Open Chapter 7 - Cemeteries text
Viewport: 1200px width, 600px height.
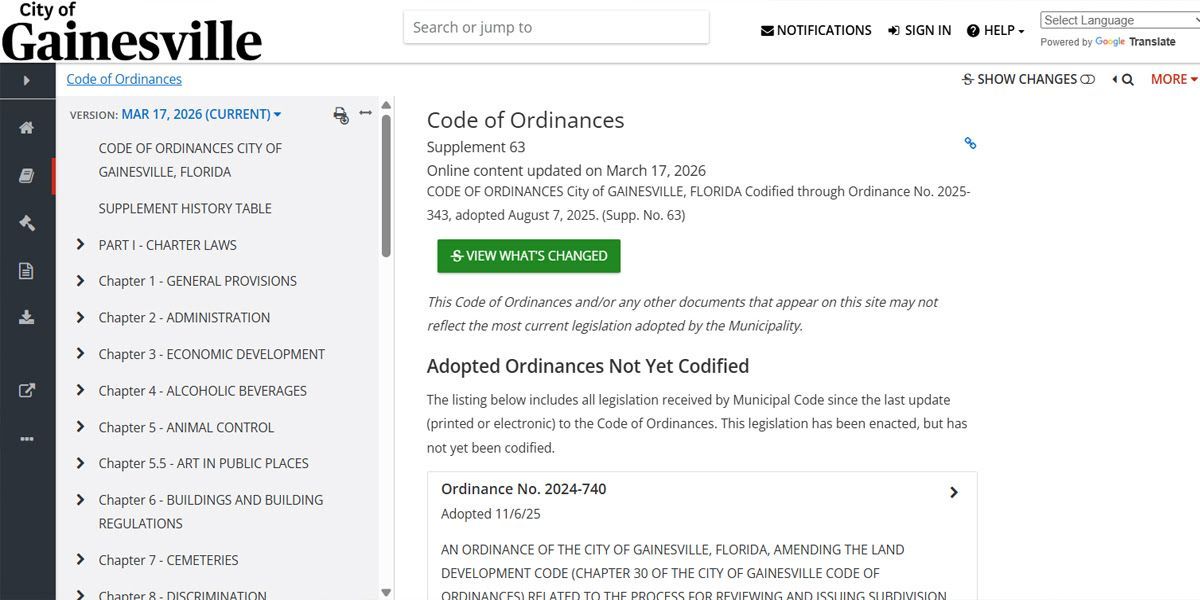tap(168, 560)
